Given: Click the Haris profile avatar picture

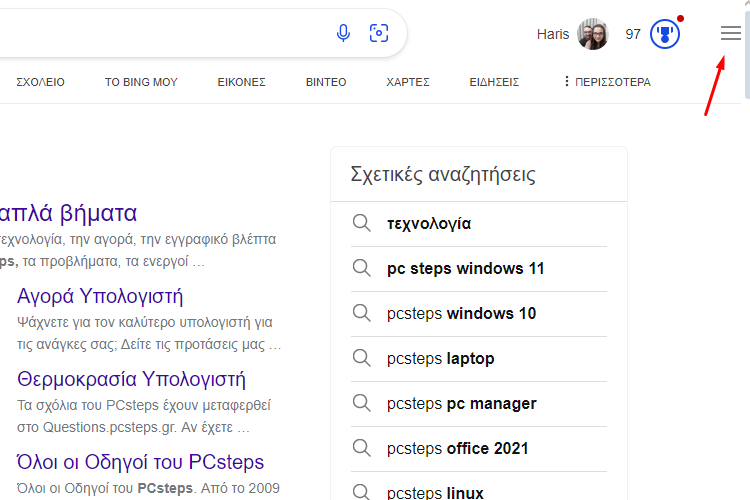Looking at the screenshot, I should tap(593, 34).
